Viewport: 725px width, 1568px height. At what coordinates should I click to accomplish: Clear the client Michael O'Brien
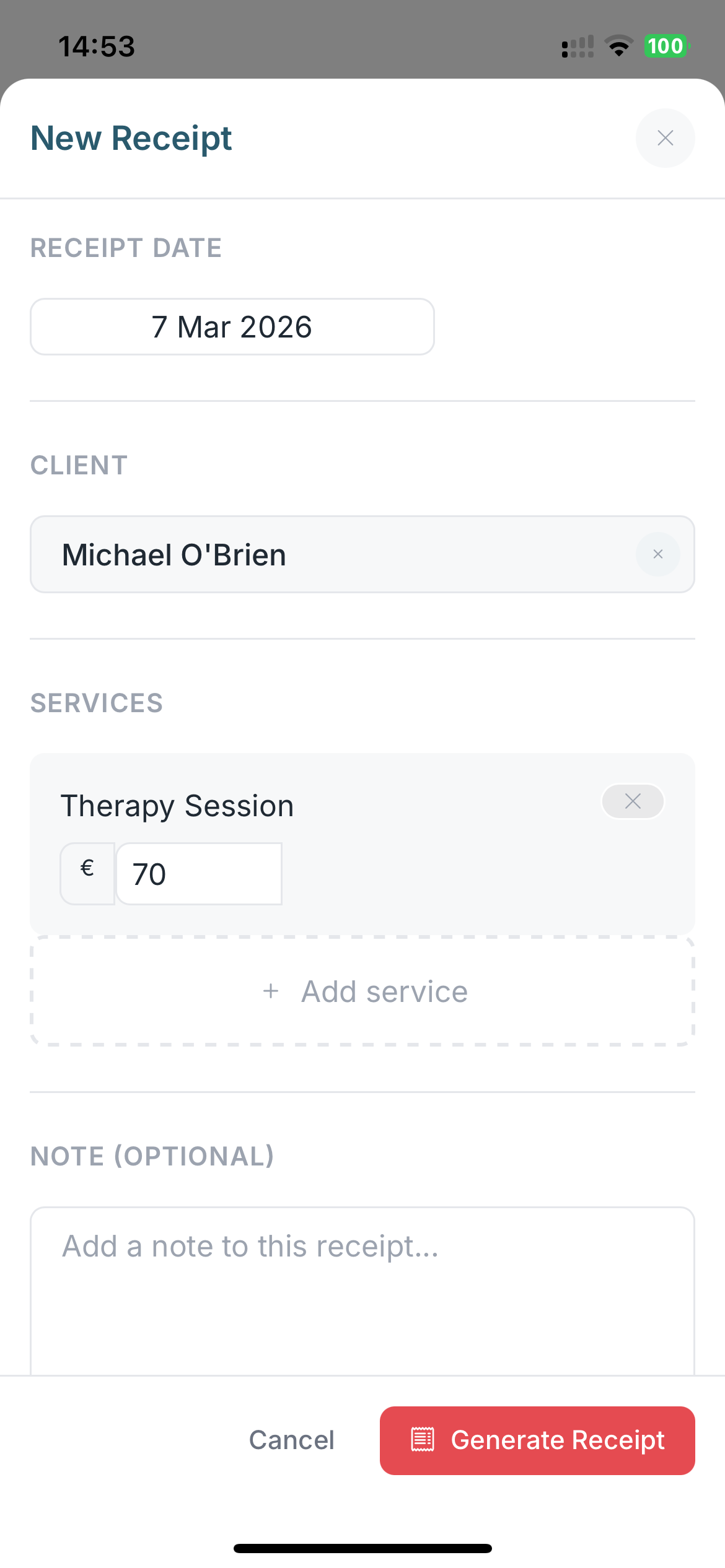click(657, 554)
